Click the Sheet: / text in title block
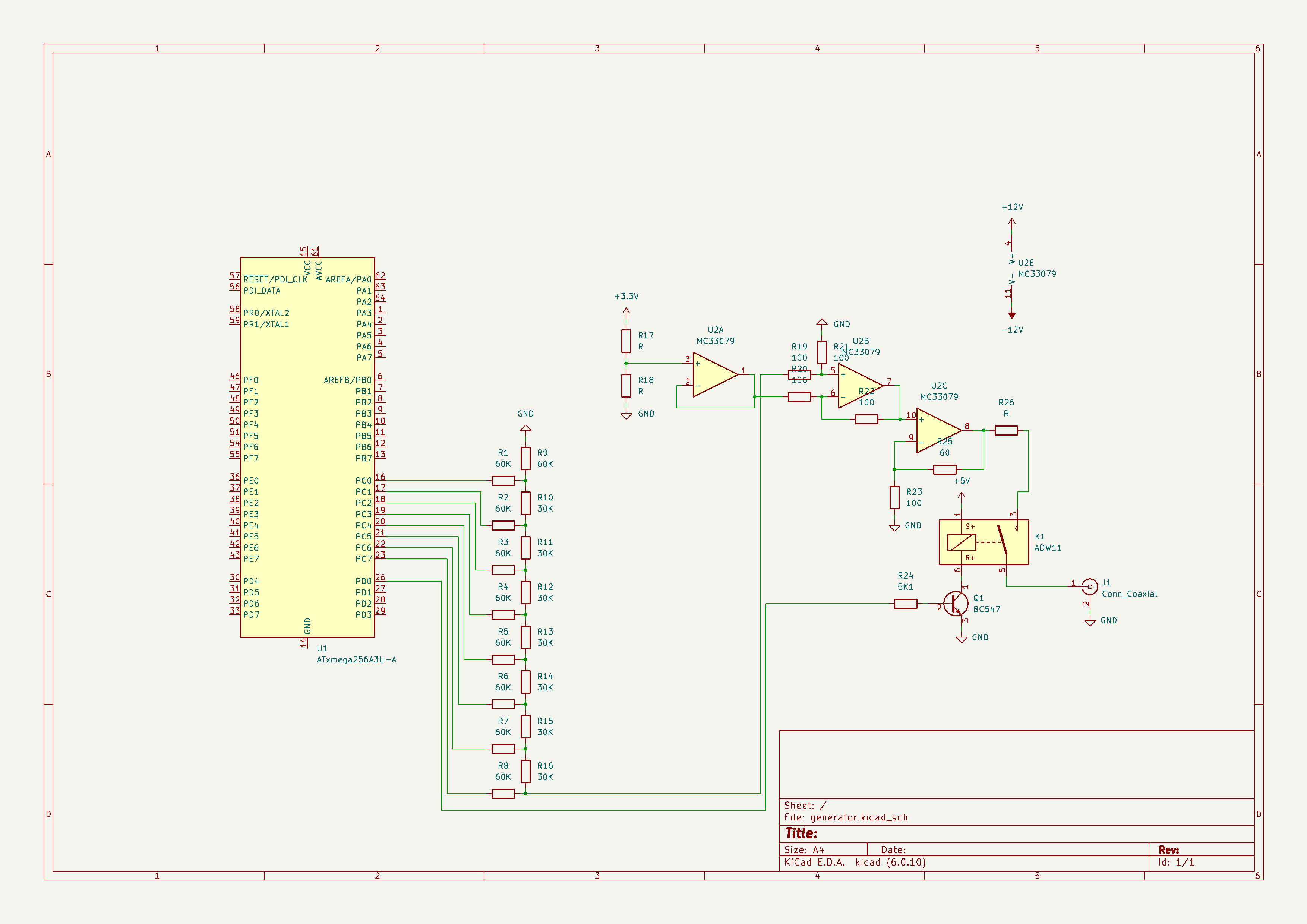Image resolution: width=1307 pixels, height=924 pixels. (x=805, y=806)
